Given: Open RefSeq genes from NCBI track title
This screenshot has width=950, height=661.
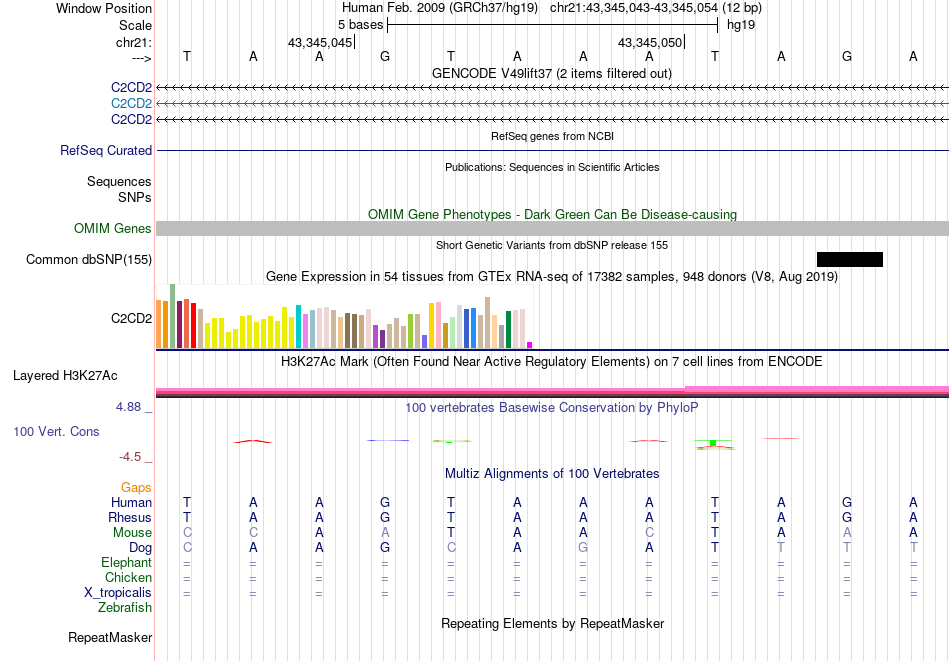Looking at the screenshot, I should pos(552,136).
